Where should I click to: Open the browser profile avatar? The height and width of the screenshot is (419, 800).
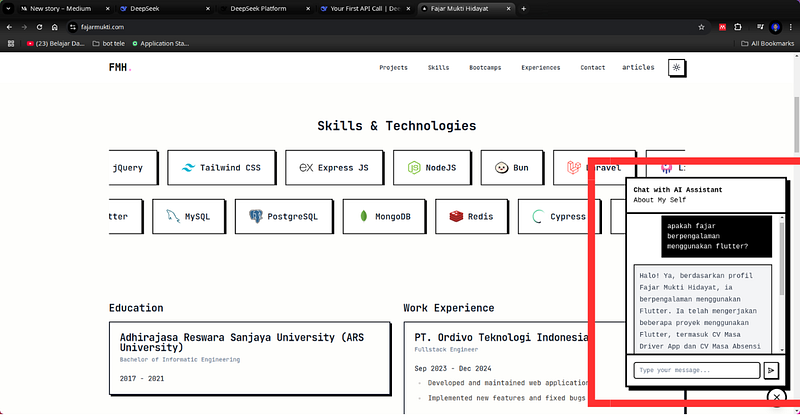(x=776, y=27)
